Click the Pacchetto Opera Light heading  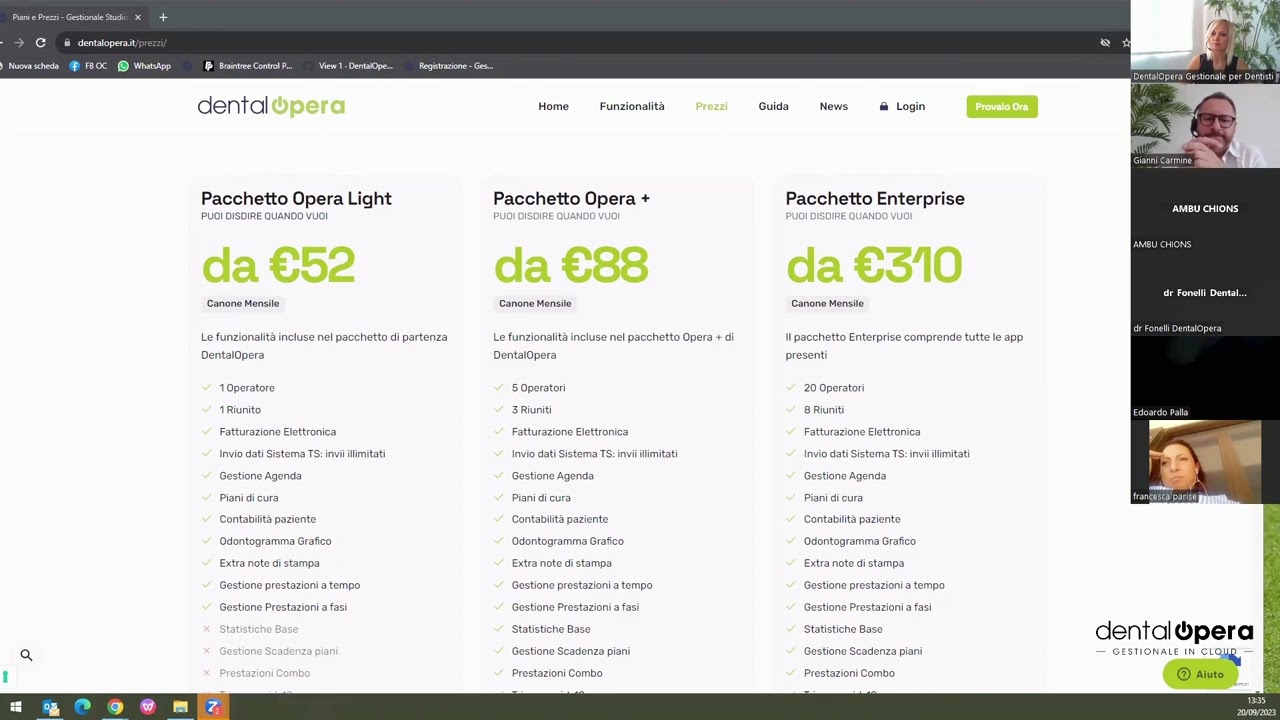(296, 198)
